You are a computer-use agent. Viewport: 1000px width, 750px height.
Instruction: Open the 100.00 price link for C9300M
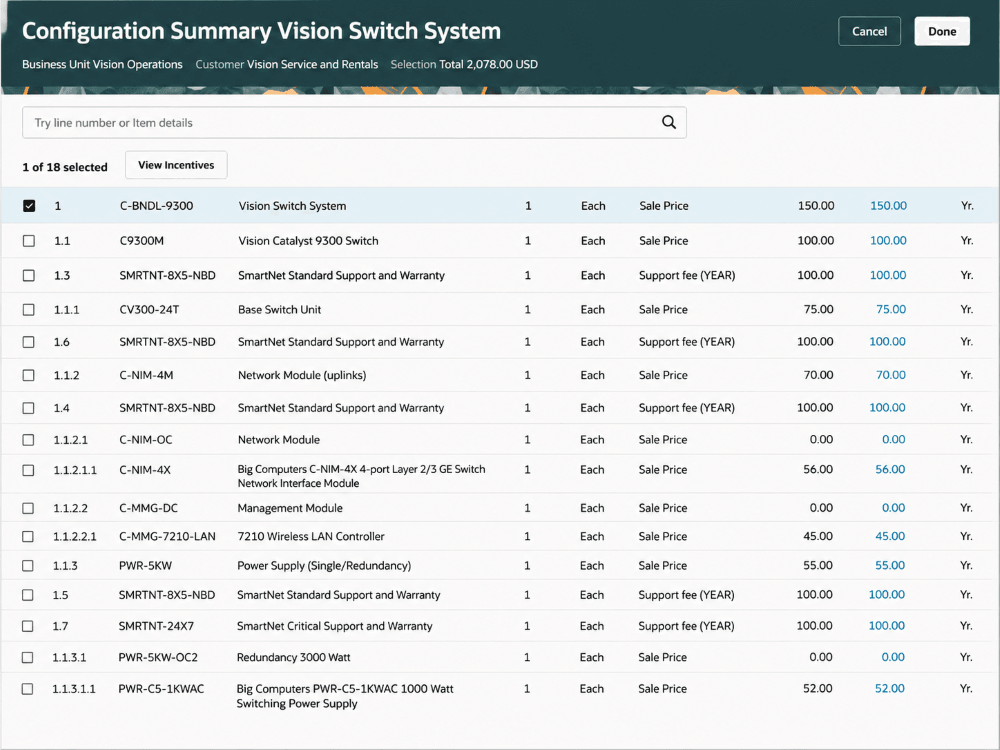(888, 240)
